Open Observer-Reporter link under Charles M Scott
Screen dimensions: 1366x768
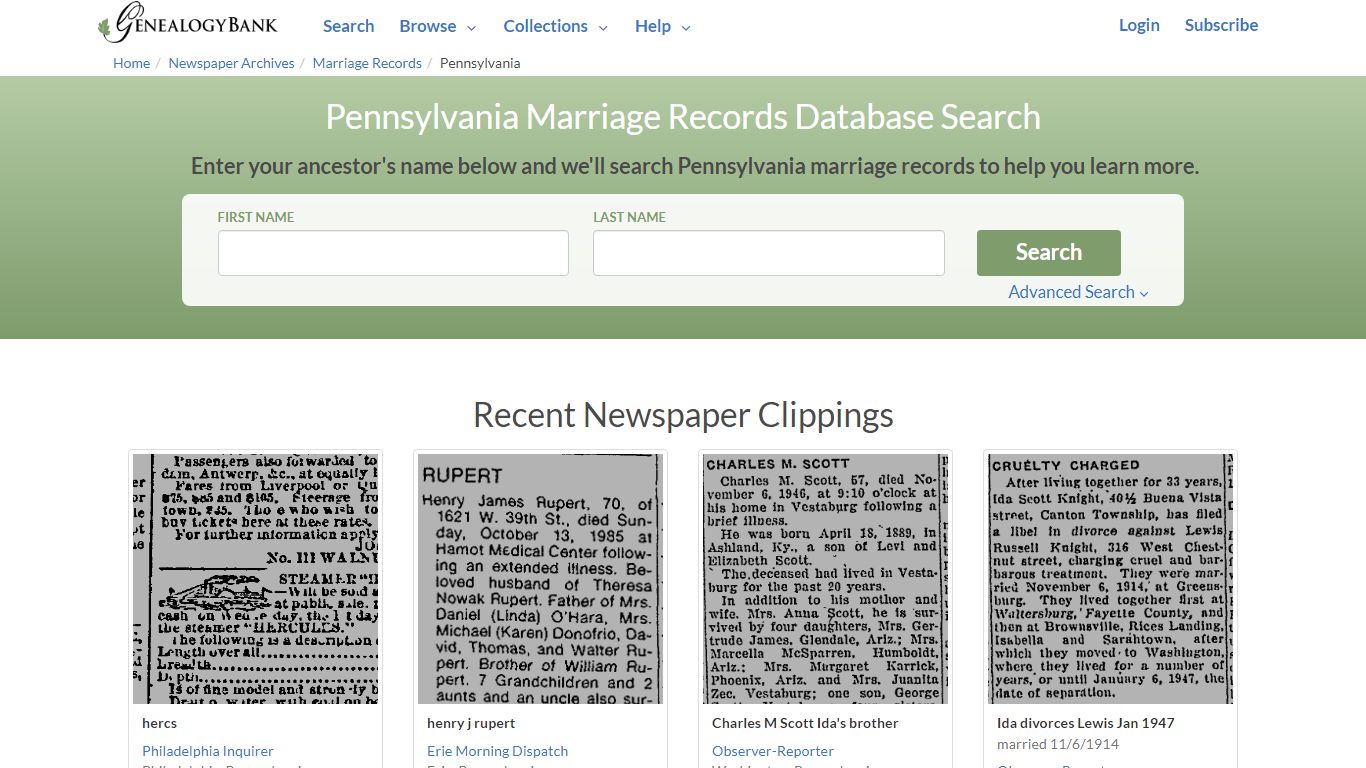pyautogui.click(x=773, y=751)
